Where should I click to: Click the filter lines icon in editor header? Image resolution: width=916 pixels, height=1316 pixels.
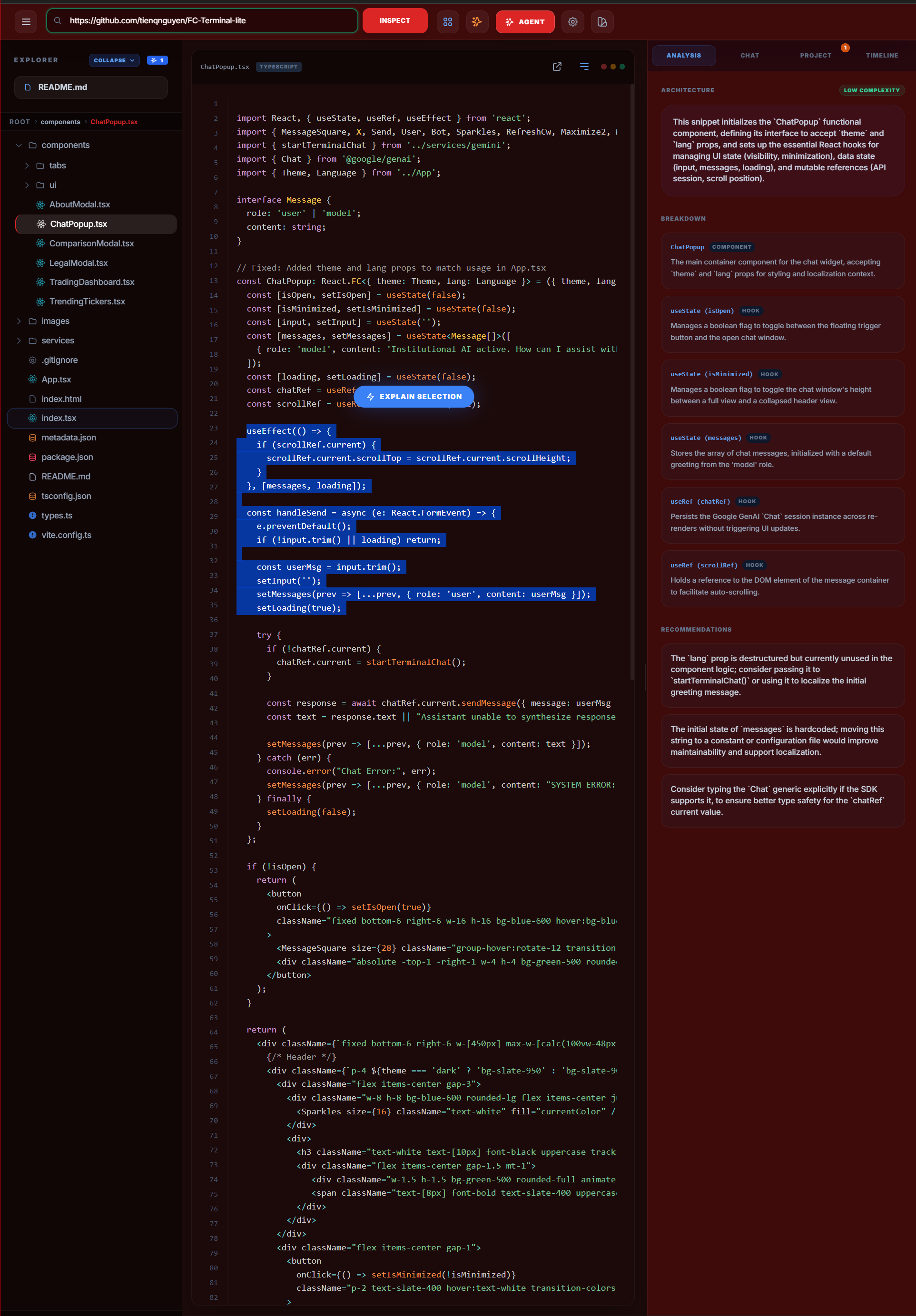(x=584, y=67)
